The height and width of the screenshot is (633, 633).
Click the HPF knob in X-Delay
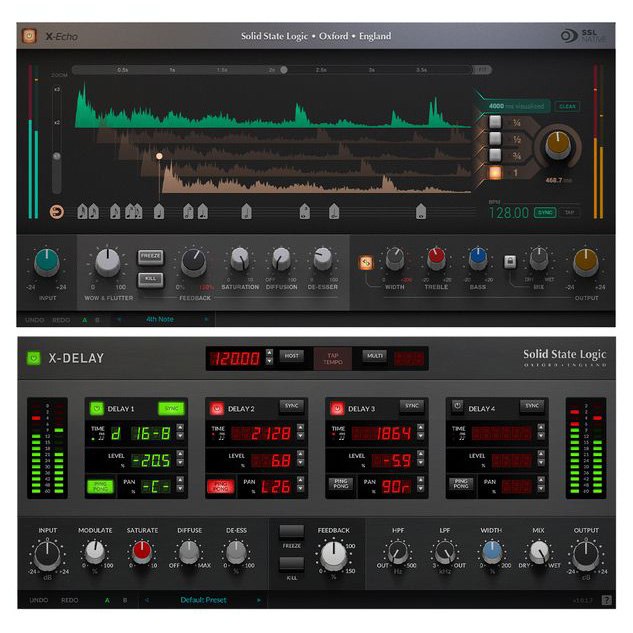click(398, 552)
